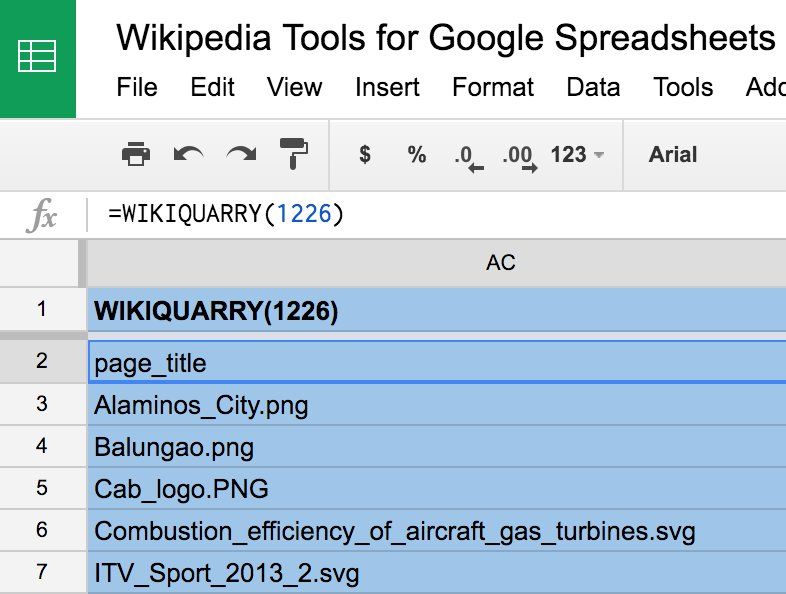
Task: Format cell as percent
Action: point(416,155)
